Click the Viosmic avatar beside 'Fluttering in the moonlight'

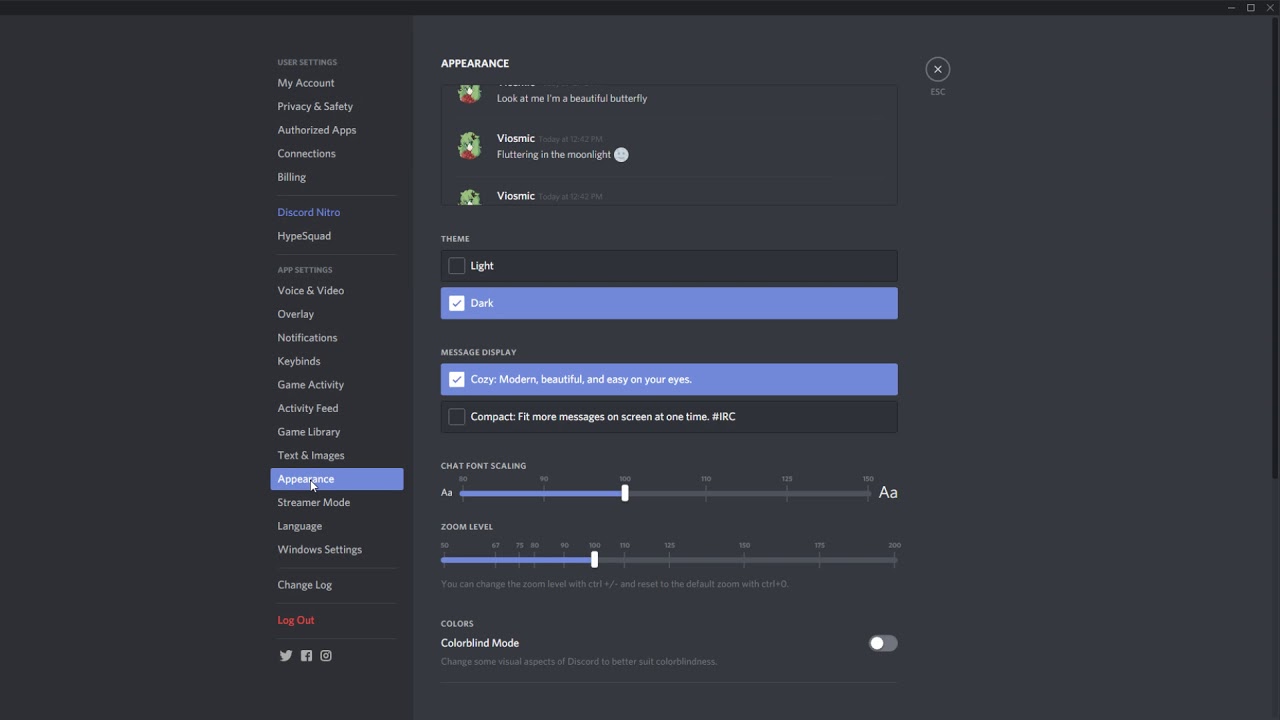469,146
